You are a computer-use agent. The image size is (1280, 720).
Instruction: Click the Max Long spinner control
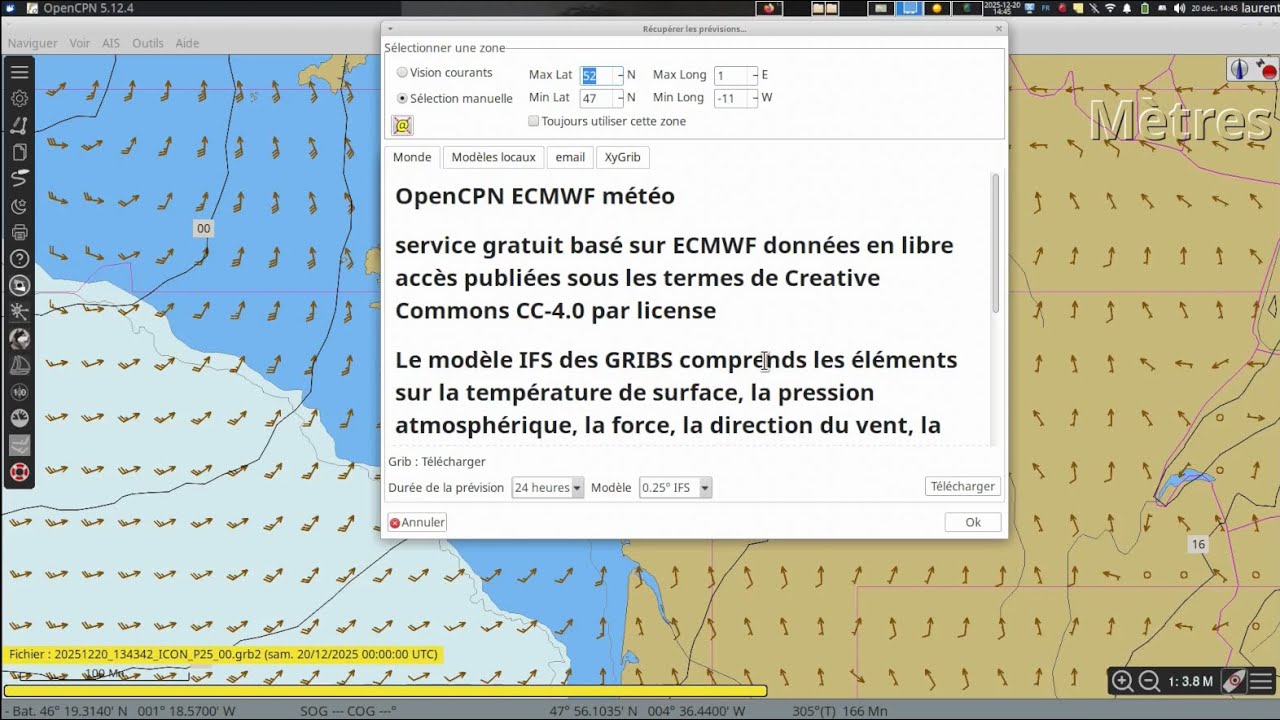pyautogui.click(x=754, y=75)
